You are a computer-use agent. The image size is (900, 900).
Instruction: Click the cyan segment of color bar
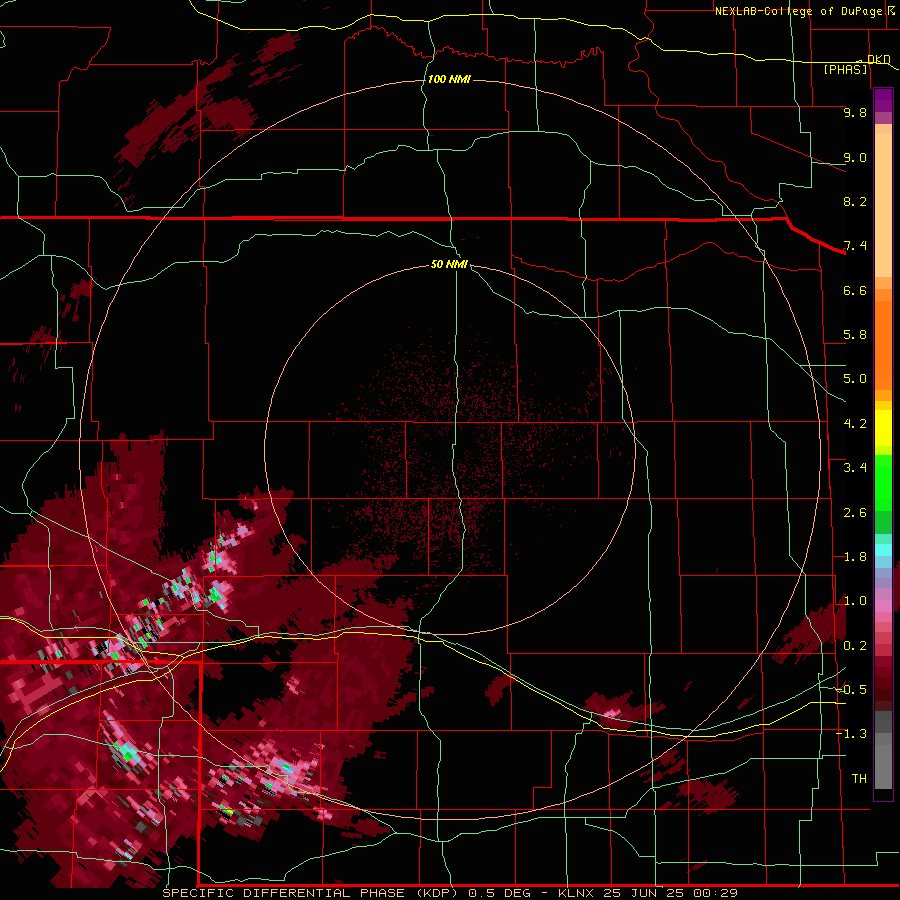(x=883, y=550)
